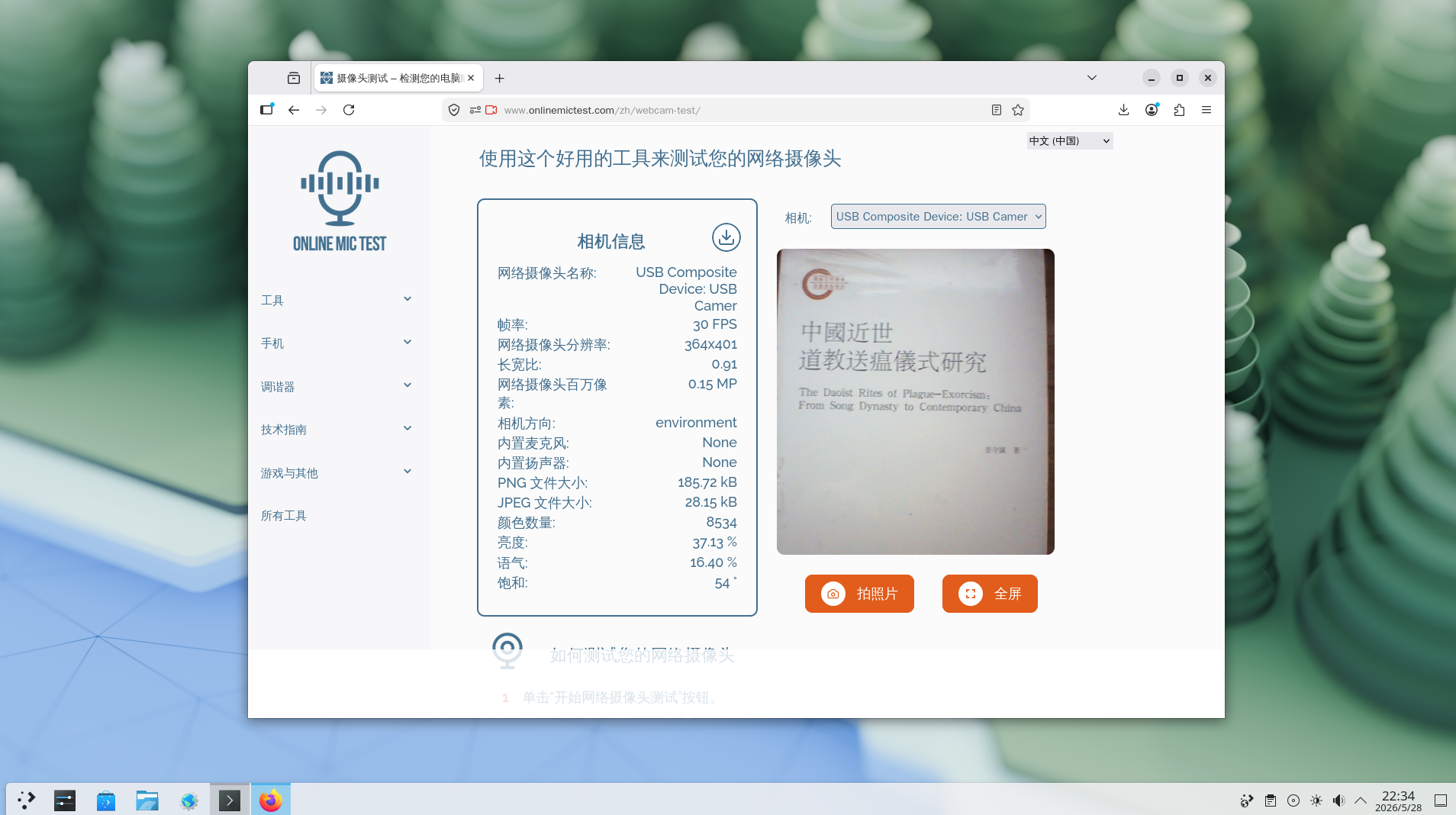Image resolution: width=1456 pixels, height=815 pixels.
Task: Open the brightness control in system tray
Action: coord(1316,801)
